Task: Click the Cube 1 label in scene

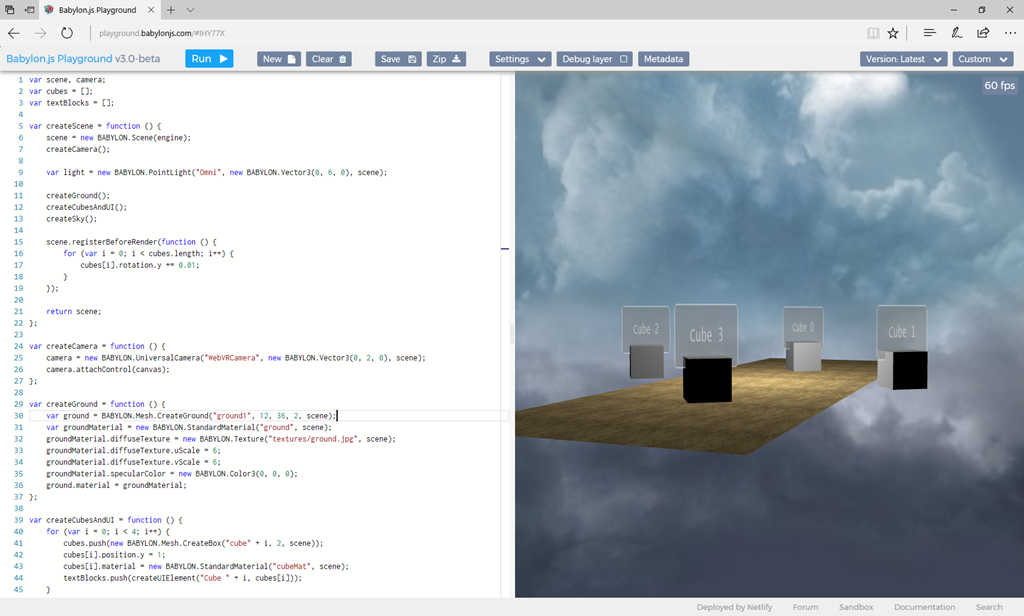Action: pyautogui.click(x=901, y=332)
